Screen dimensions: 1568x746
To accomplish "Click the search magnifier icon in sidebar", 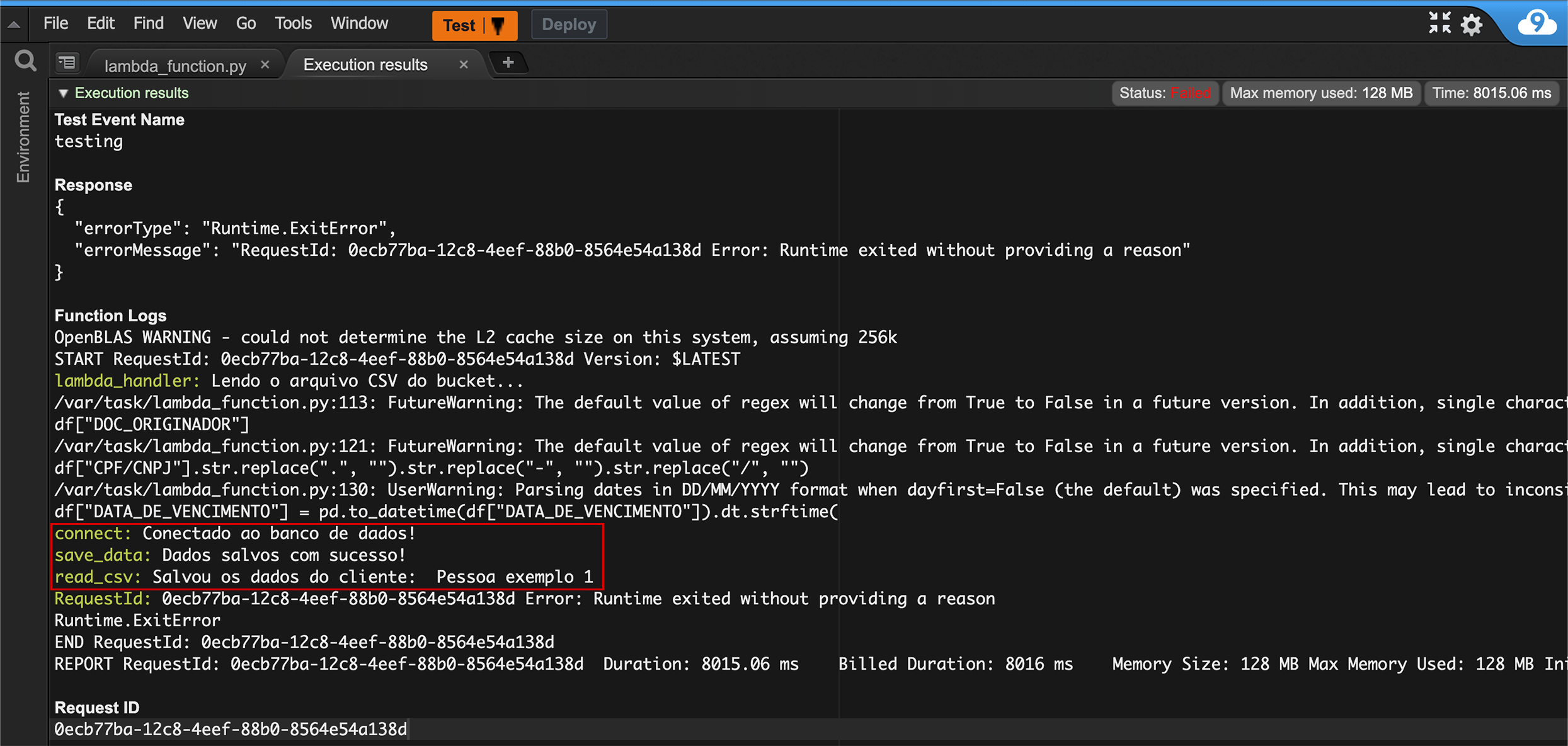I will point(25,61).
